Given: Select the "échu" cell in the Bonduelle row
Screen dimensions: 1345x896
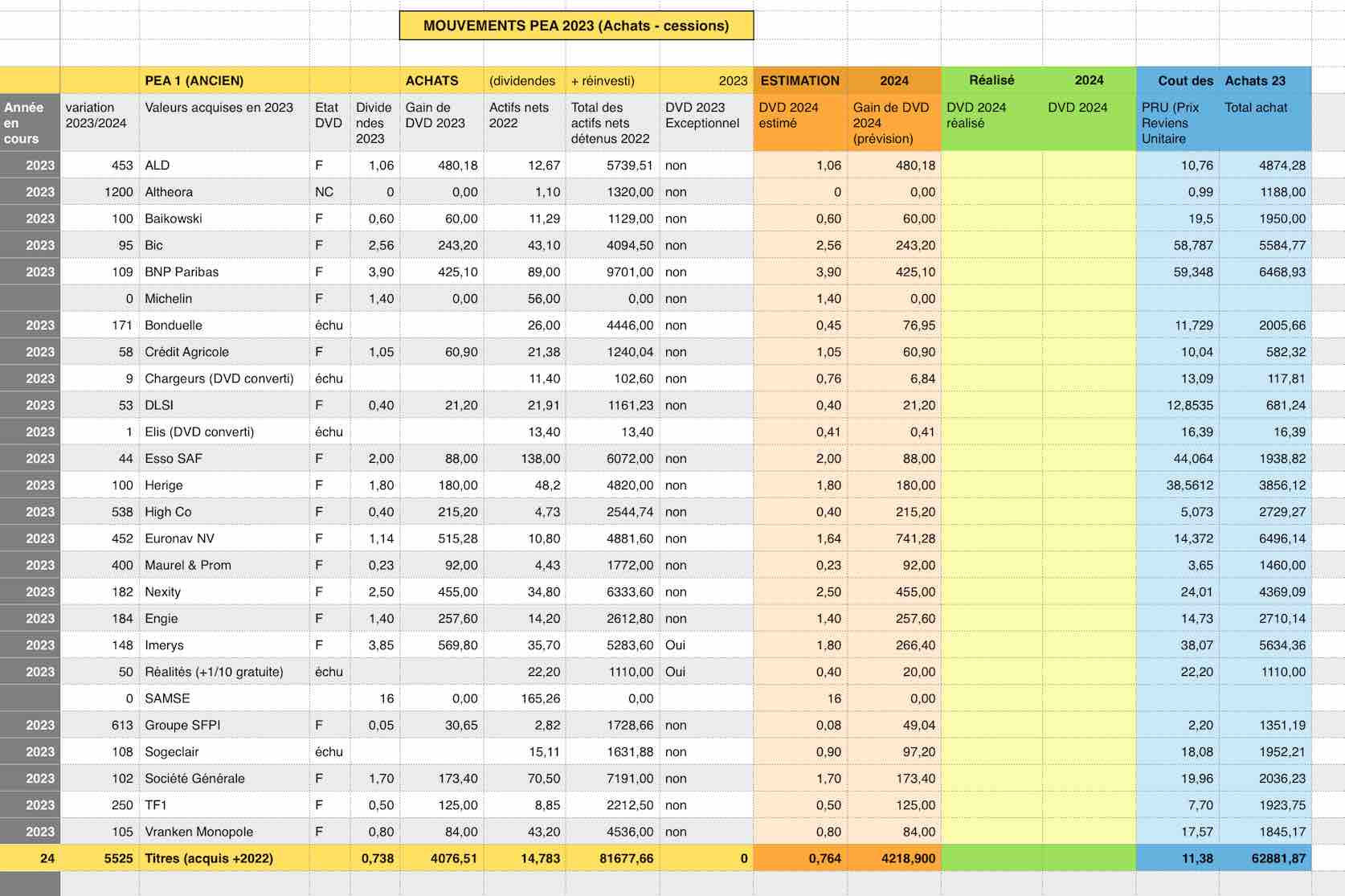Looking at the screenshot, I should (329, 325).
